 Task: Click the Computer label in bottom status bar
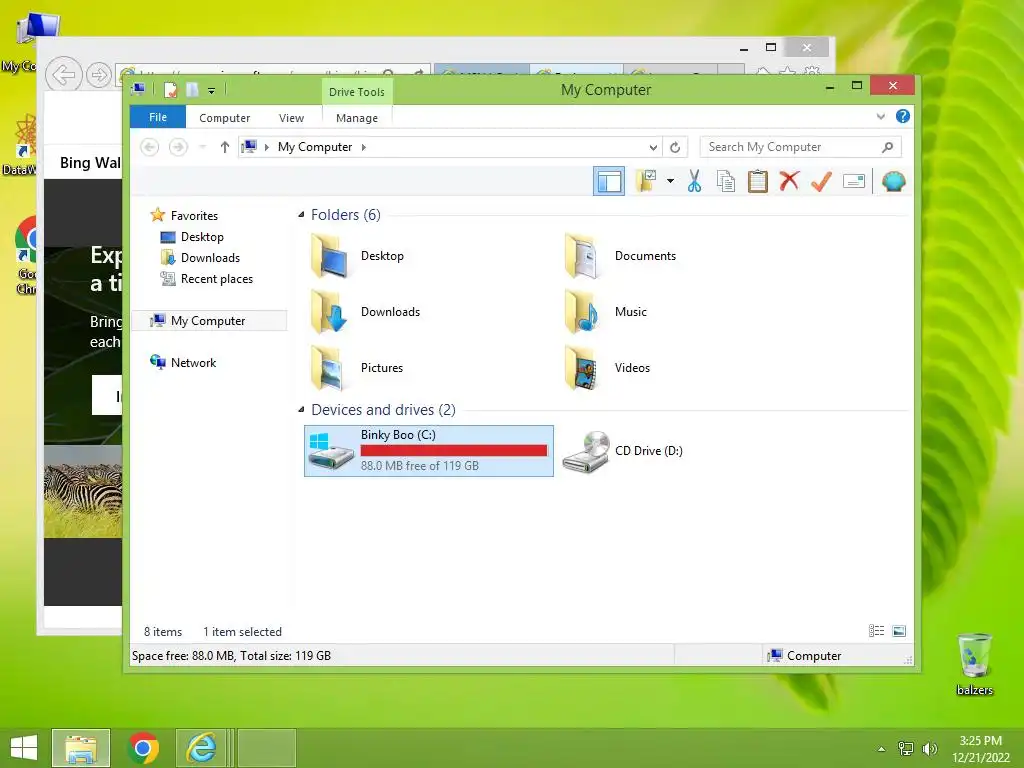814,656
